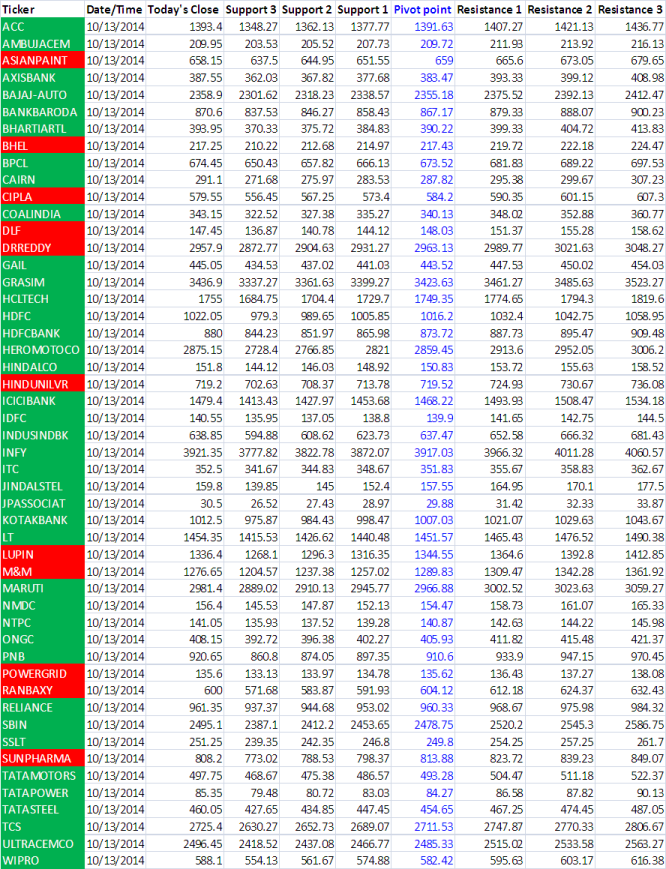Viewport: 666px width, 869px height.
Task: Click the red BHEL ticker cell
Action: (43, 146)
